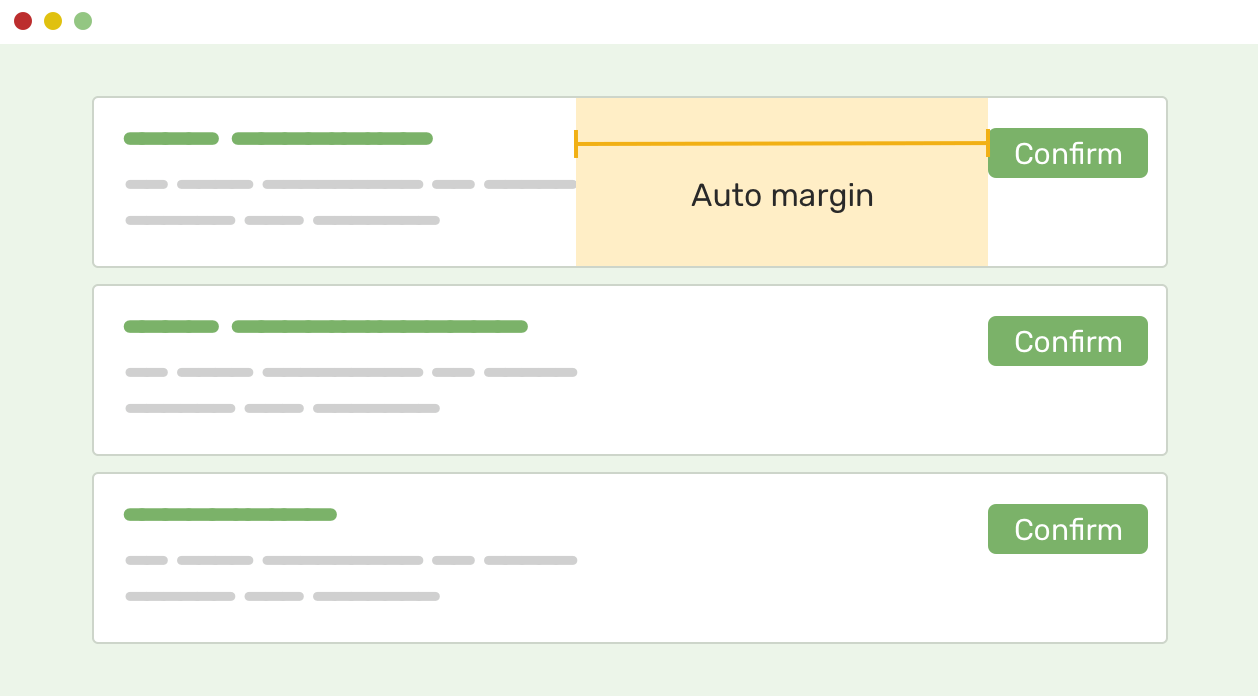
Task: Click middle card's first gray text row
Action: (x=351, y=372)
